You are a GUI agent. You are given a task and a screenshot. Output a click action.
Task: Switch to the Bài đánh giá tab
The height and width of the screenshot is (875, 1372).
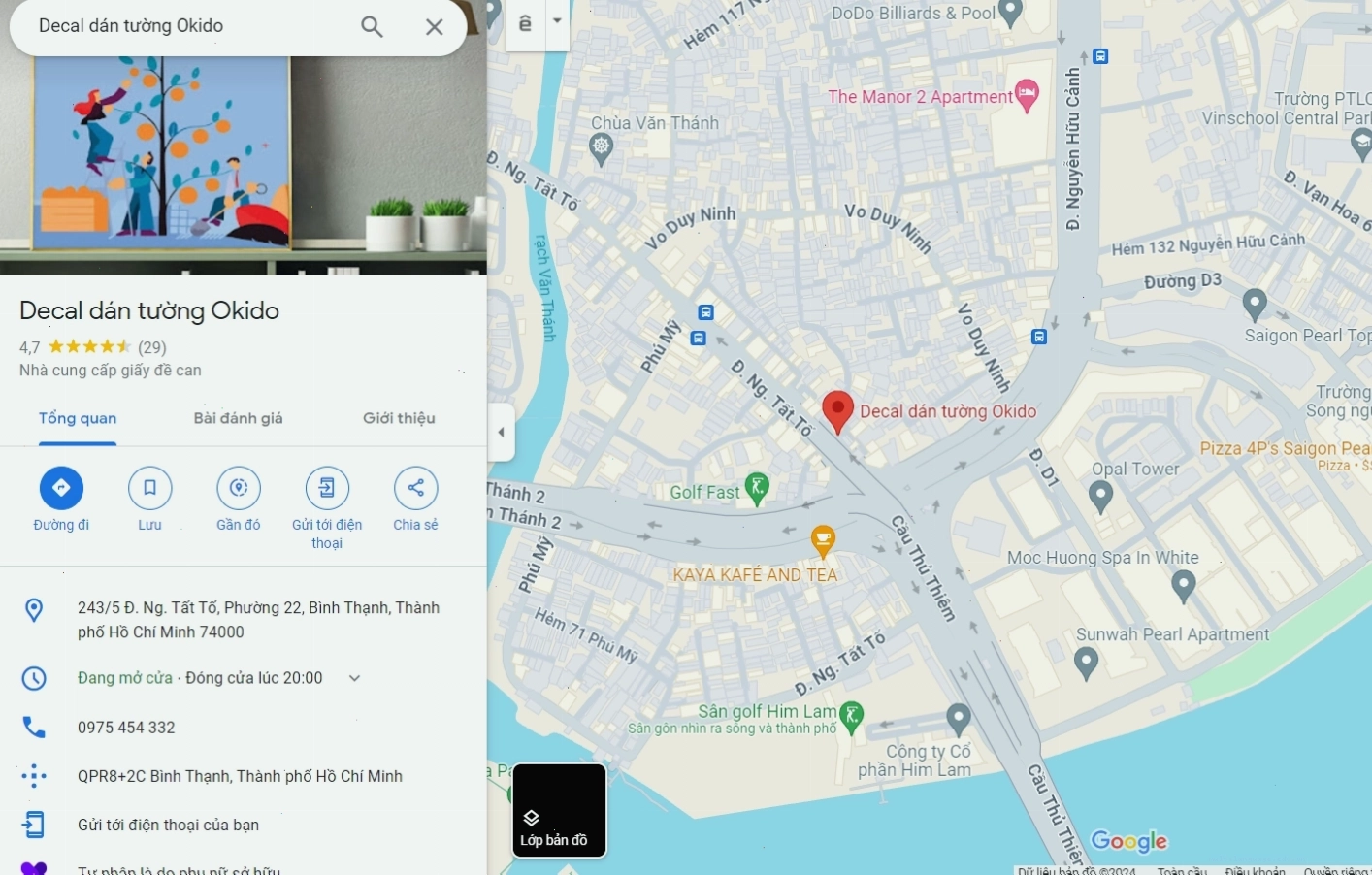click(x=238, y=418)
